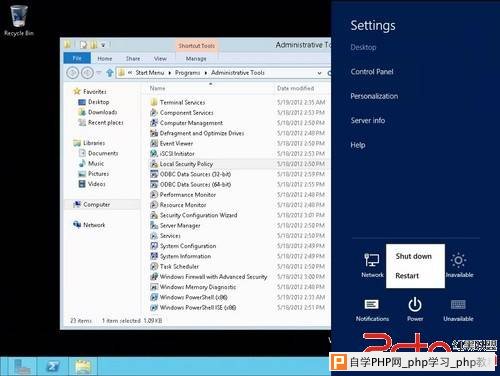Click the Services shortcut icon
This screenshot has width=500, height=376.
(x=154, y=236)
